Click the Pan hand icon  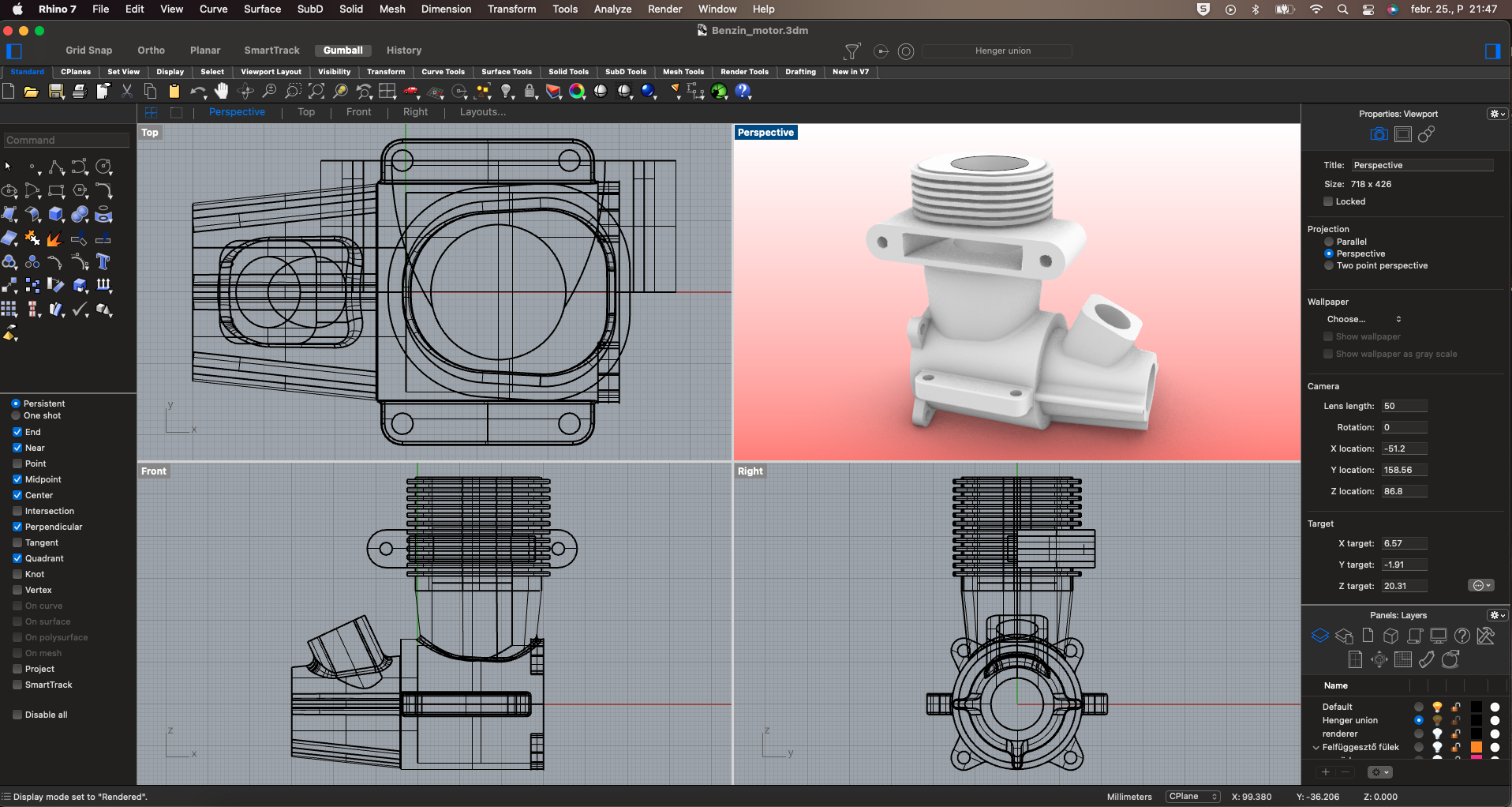222,92
